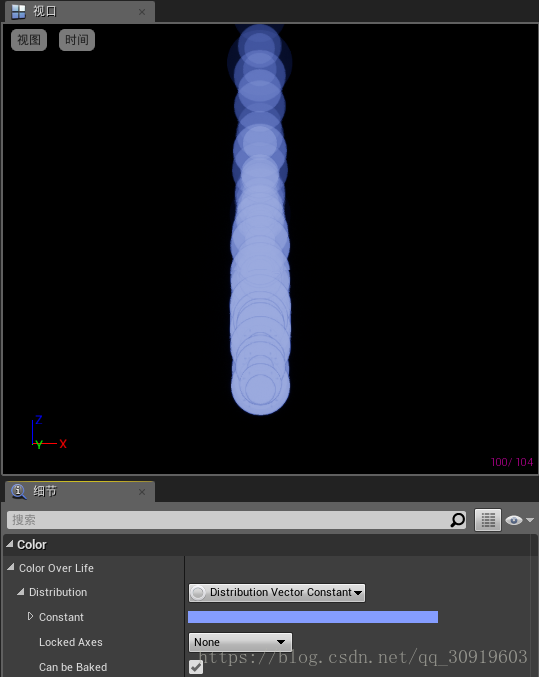Collapse the Distribution property row

[21, 592]
